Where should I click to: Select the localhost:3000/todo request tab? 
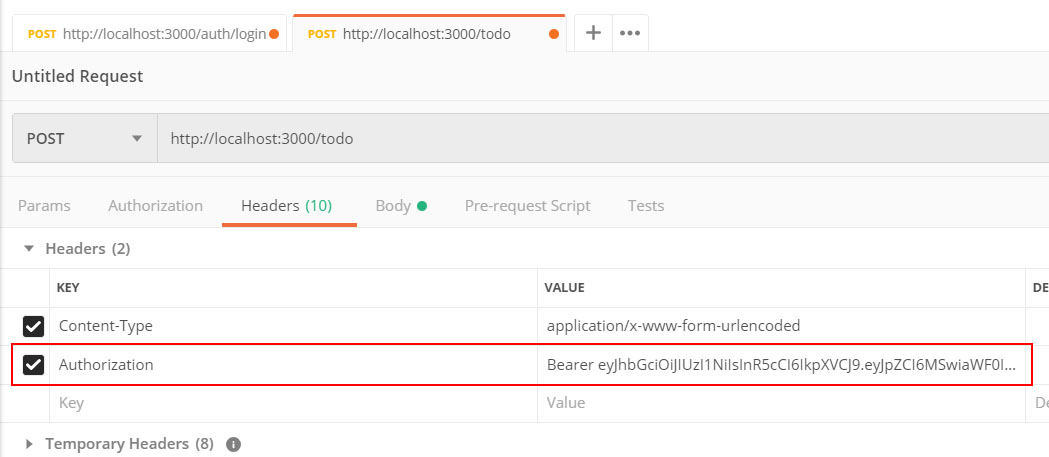click(429, 33)
